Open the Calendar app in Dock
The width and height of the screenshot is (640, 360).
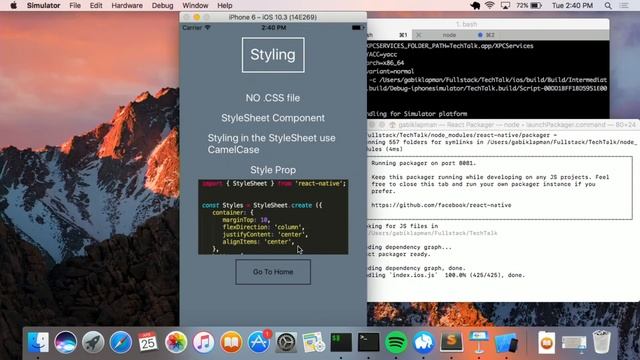[x=148, y=342]
